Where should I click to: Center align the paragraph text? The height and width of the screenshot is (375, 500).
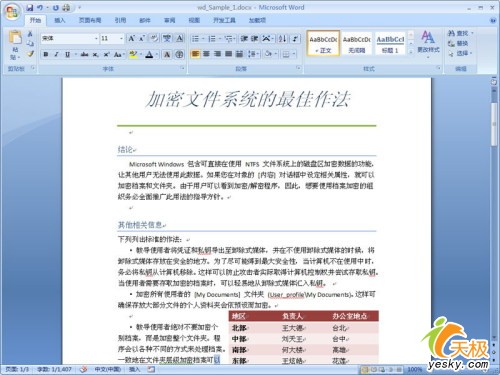(206, 54)
